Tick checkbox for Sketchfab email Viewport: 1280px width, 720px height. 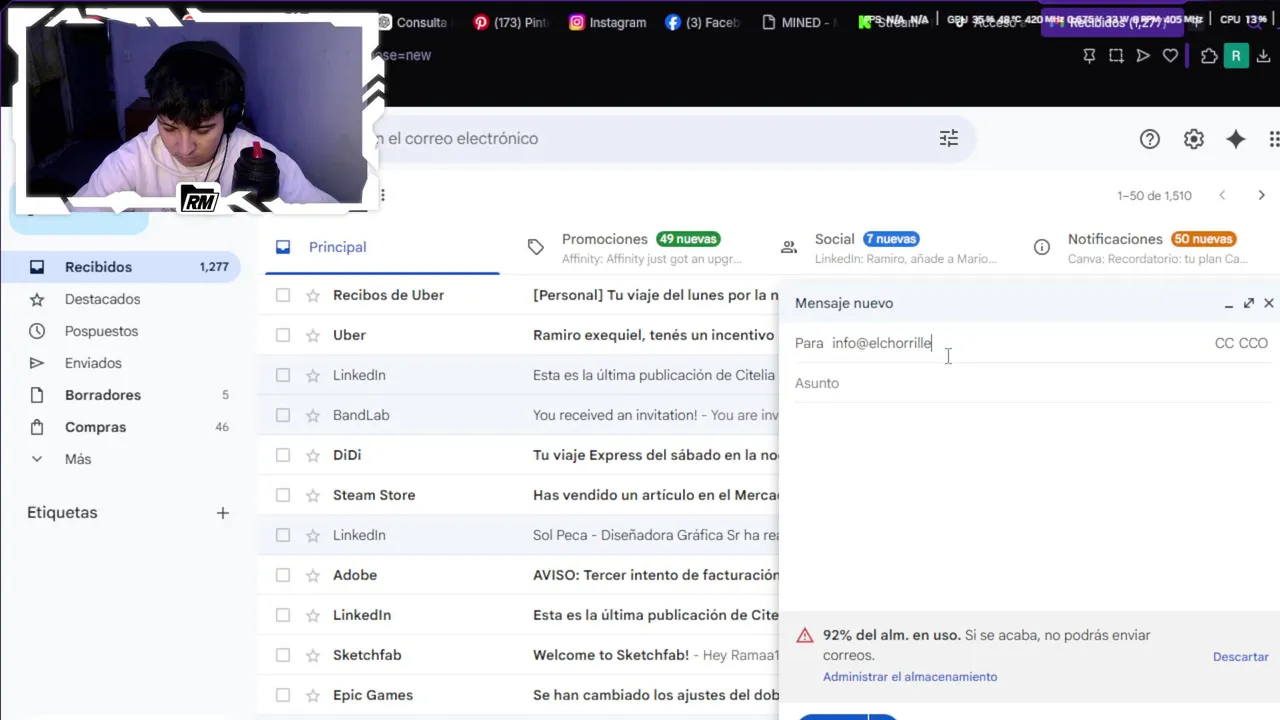click(283, 655)
